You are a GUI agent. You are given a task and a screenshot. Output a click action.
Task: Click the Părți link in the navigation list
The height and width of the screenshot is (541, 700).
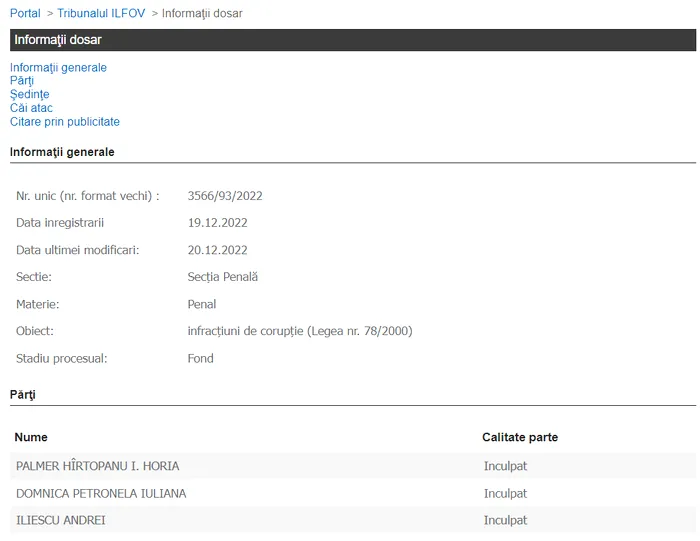point(22,81)
